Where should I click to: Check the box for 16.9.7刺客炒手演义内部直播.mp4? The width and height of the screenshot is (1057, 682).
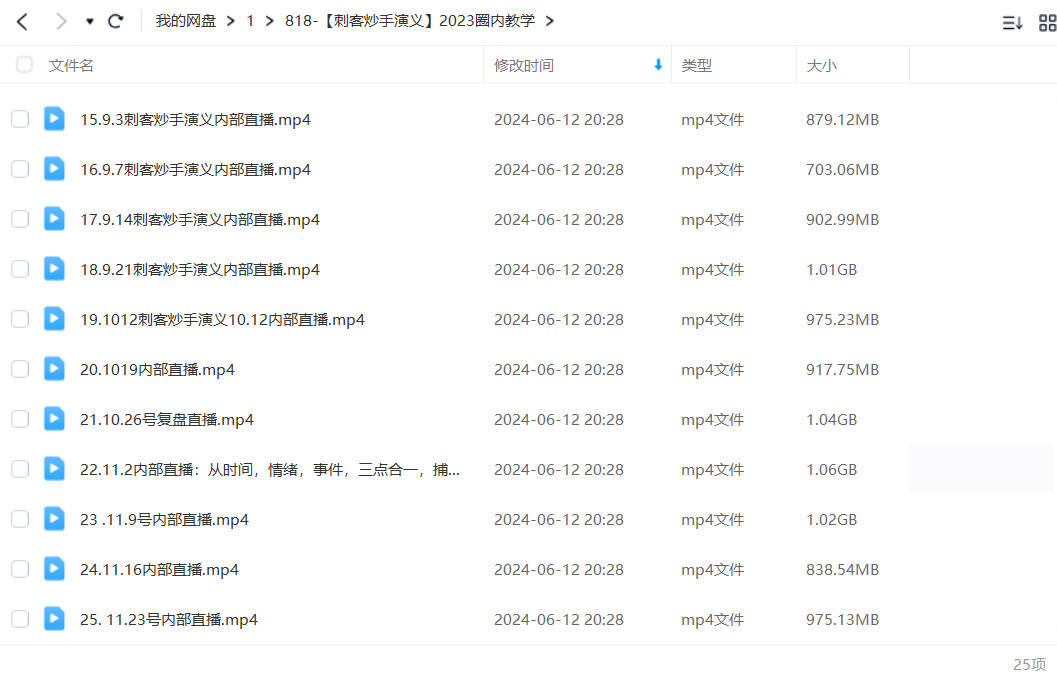pyautogui.click(x=20, y=169)
